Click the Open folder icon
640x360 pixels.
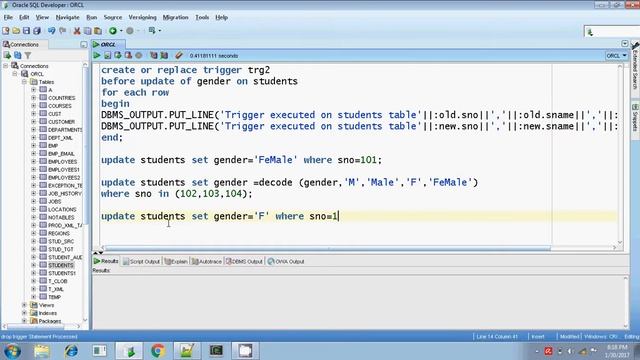coord(16,31)
